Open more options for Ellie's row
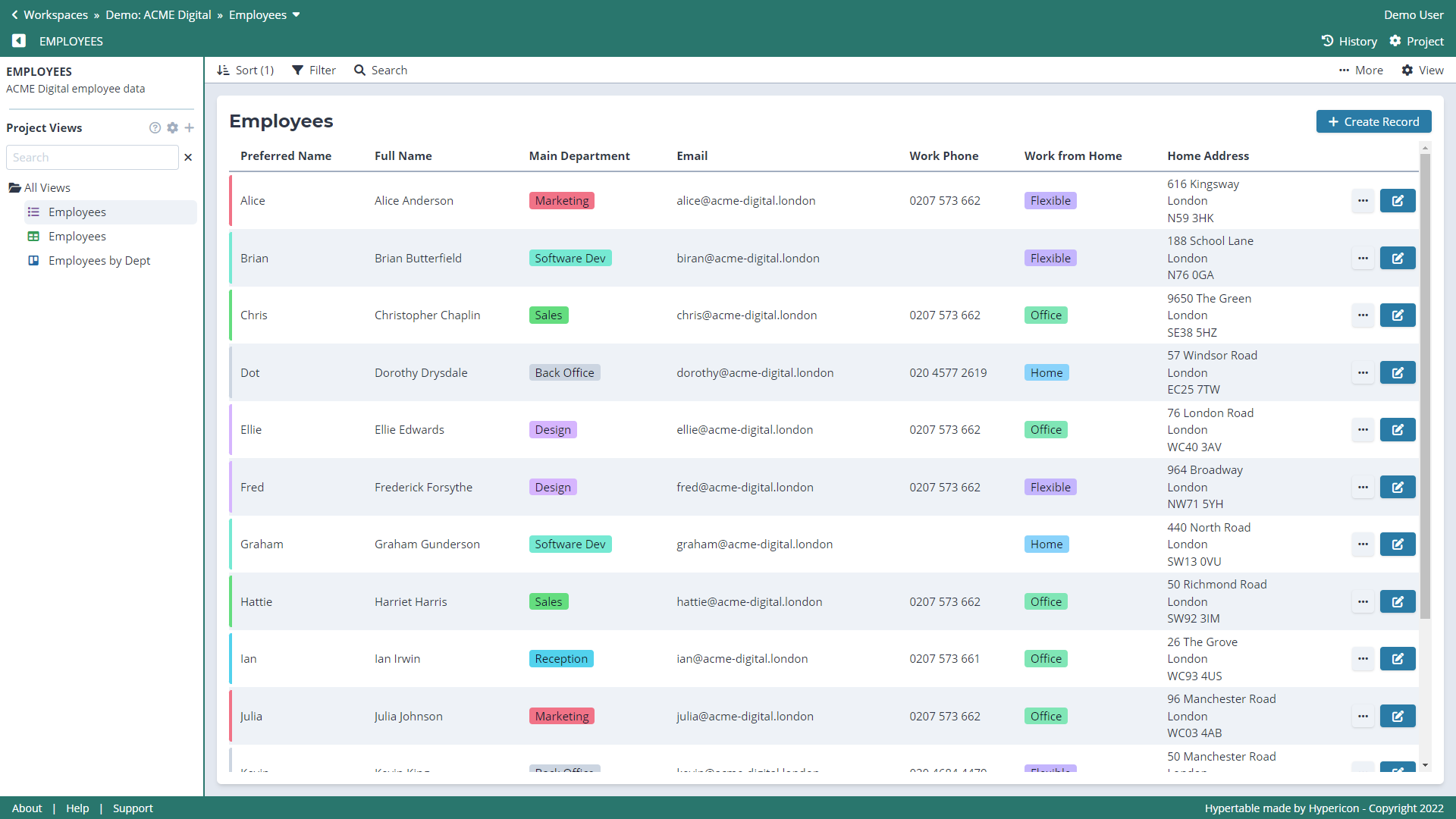Screen dimensions: 1456x819 click(x=1363, y=430)
